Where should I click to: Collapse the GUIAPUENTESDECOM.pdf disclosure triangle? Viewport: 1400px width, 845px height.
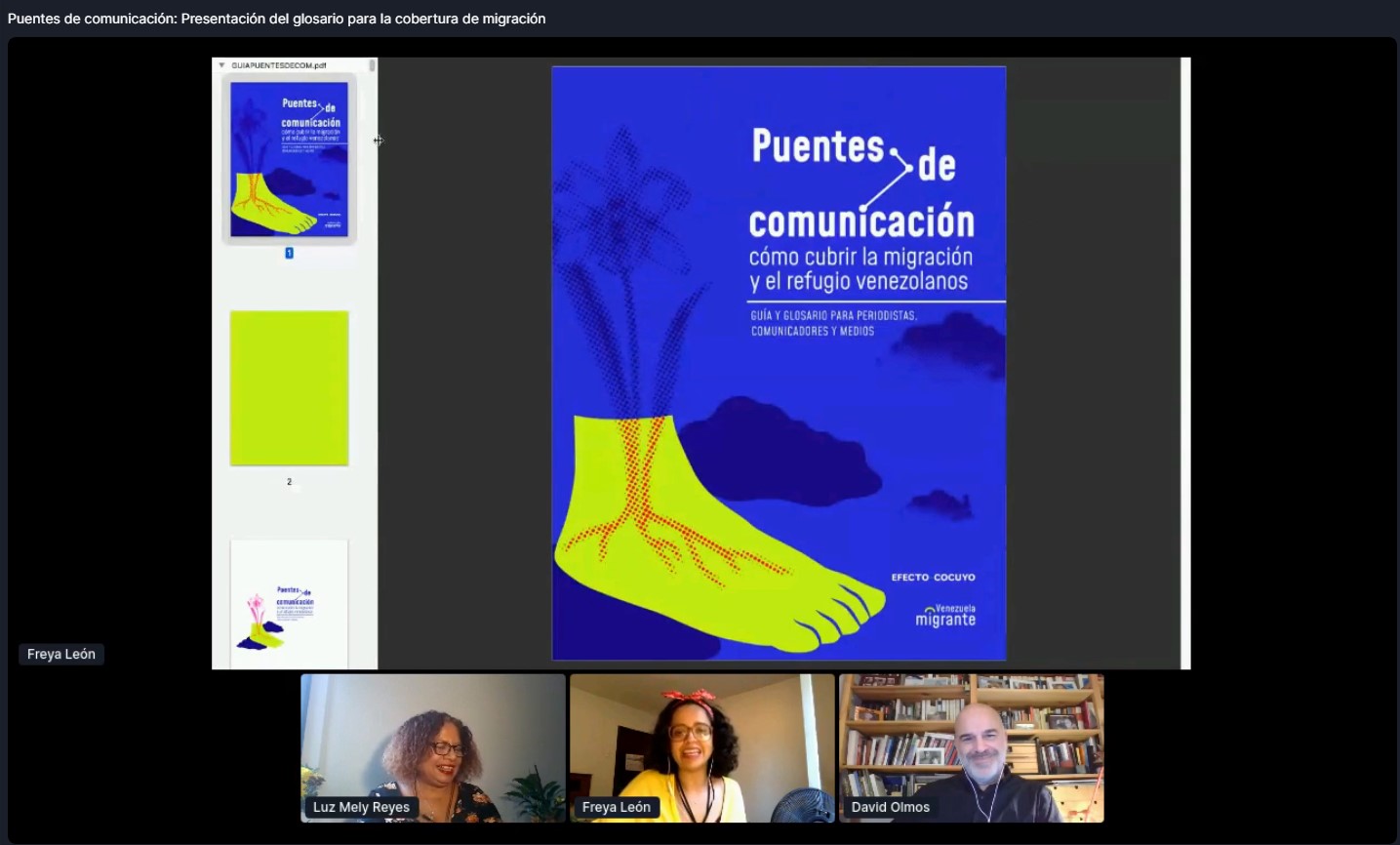click(221, 65)
